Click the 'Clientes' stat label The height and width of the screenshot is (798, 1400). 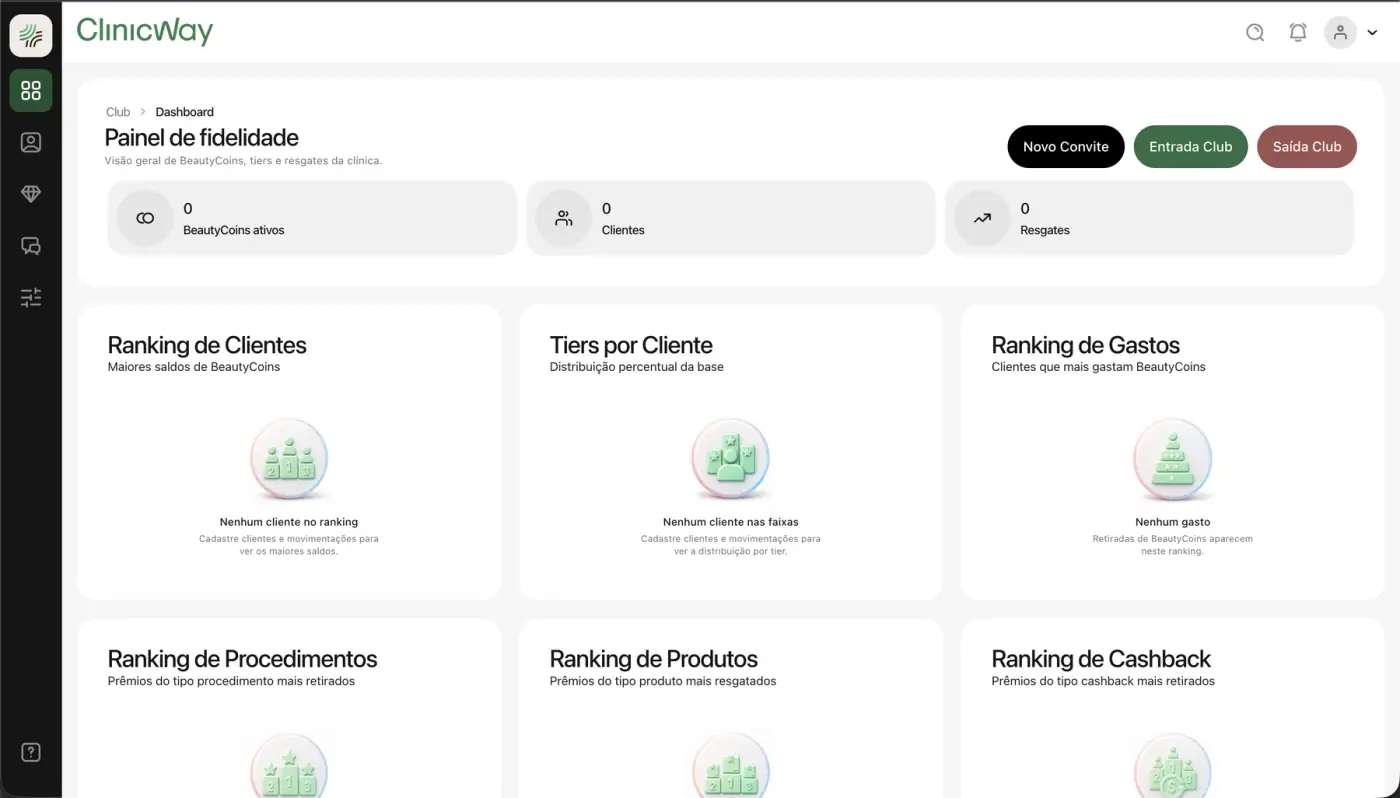(x=623, y=230)
